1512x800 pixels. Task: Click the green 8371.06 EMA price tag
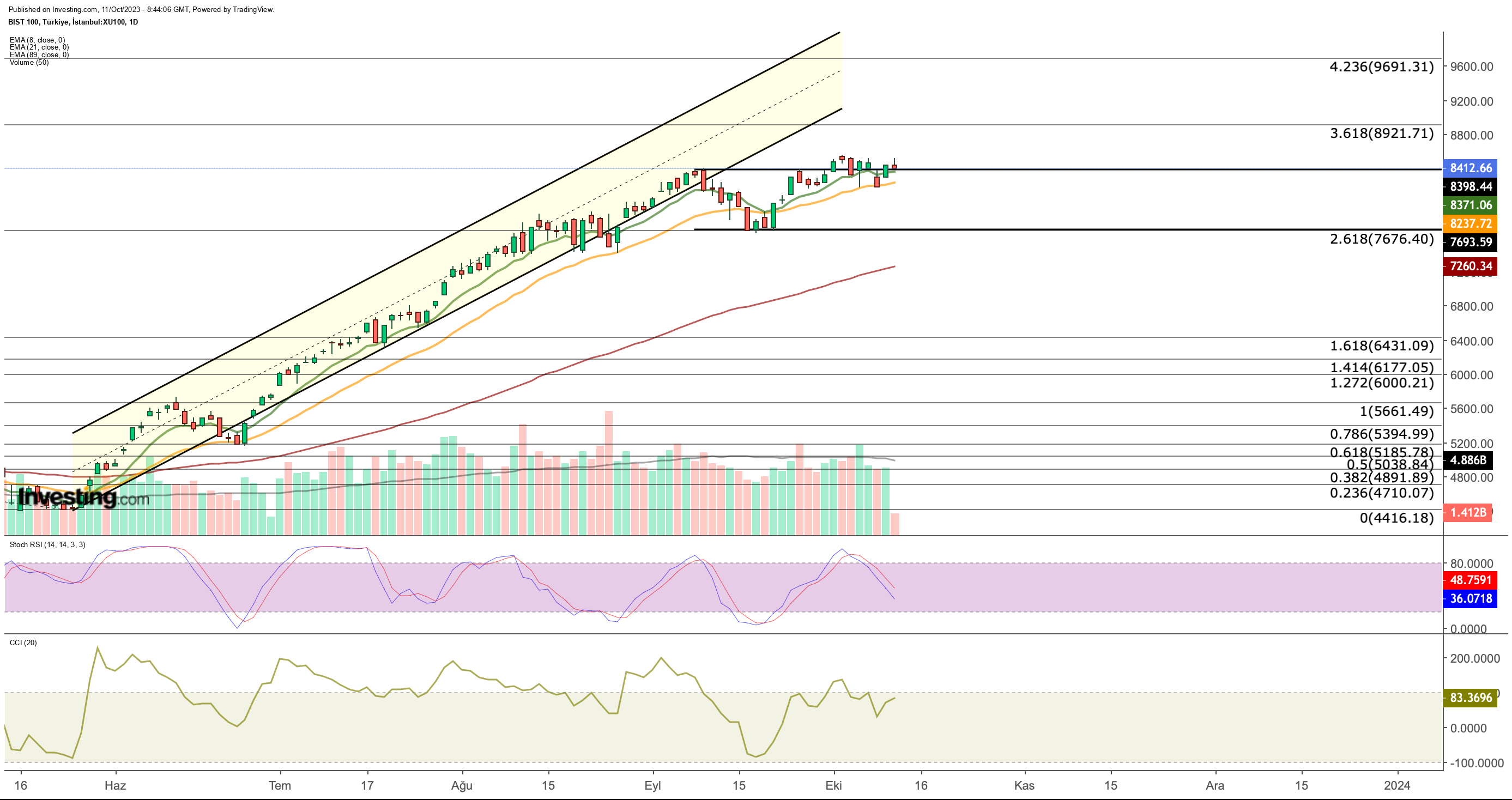1471,205
